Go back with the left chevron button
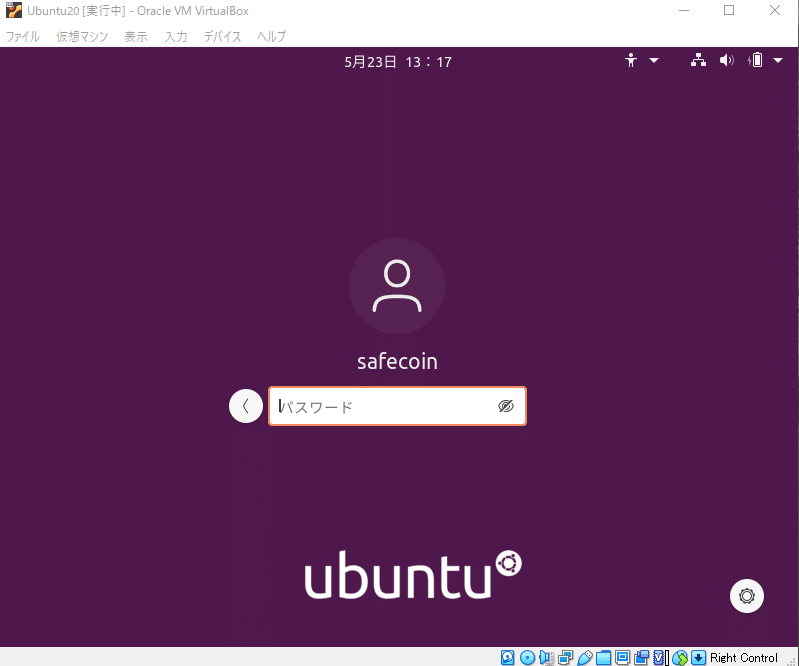Viewport: 799px width, 666px height. (x=246, y=406)
